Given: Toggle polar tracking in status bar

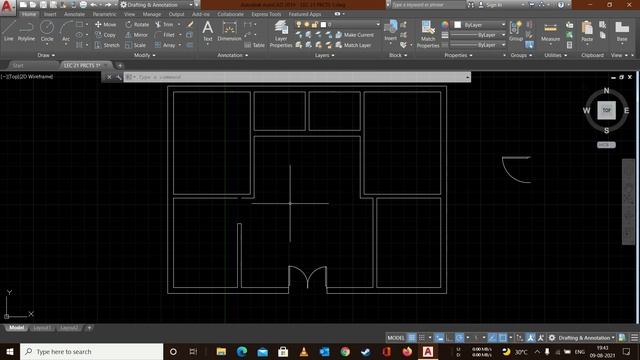Looking at the screenshot, I should click(459, 338).
